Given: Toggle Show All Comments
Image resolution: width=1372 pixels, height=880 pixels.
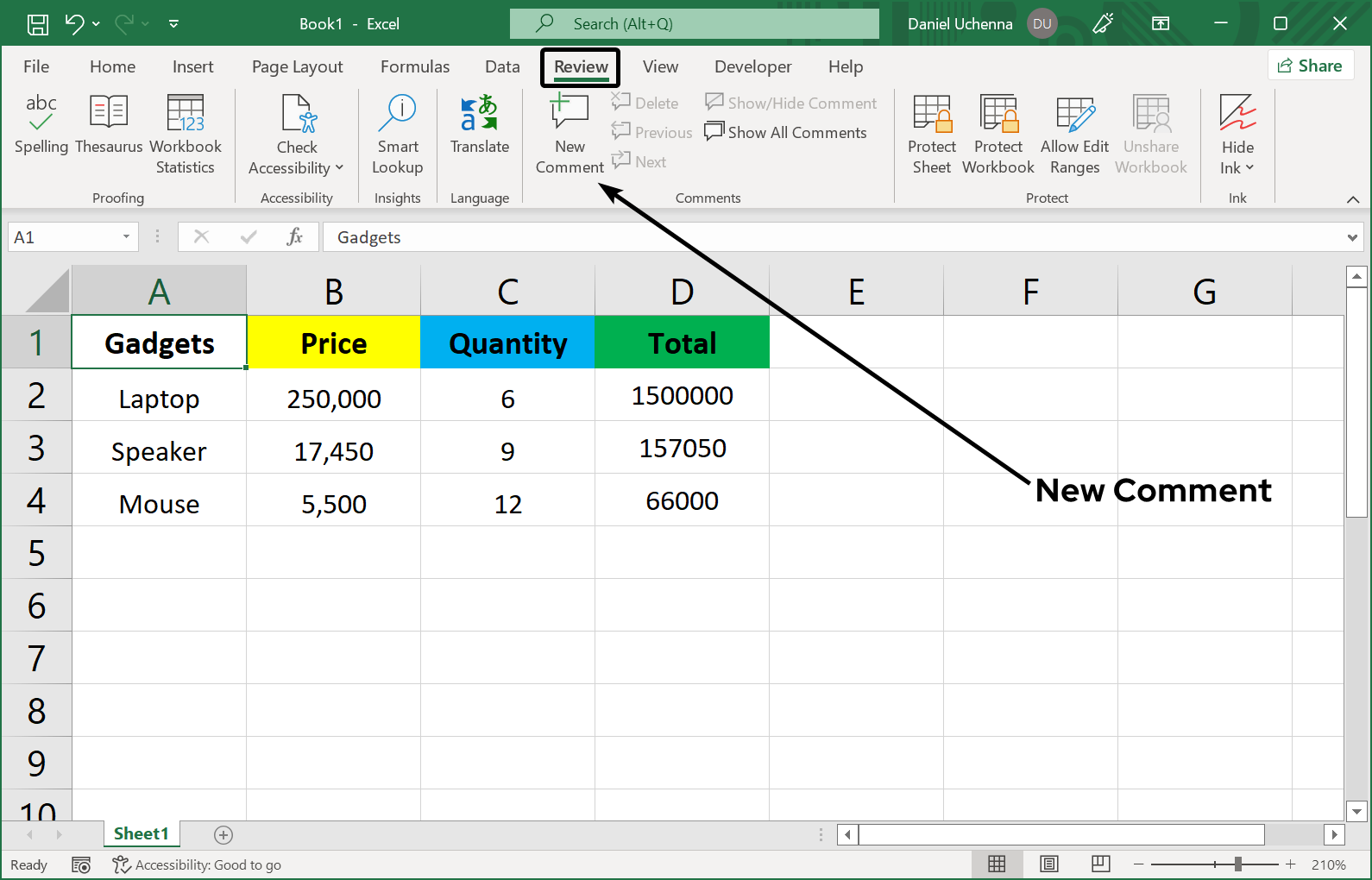Looking at the screenshot, I should [x=786, y=132].
